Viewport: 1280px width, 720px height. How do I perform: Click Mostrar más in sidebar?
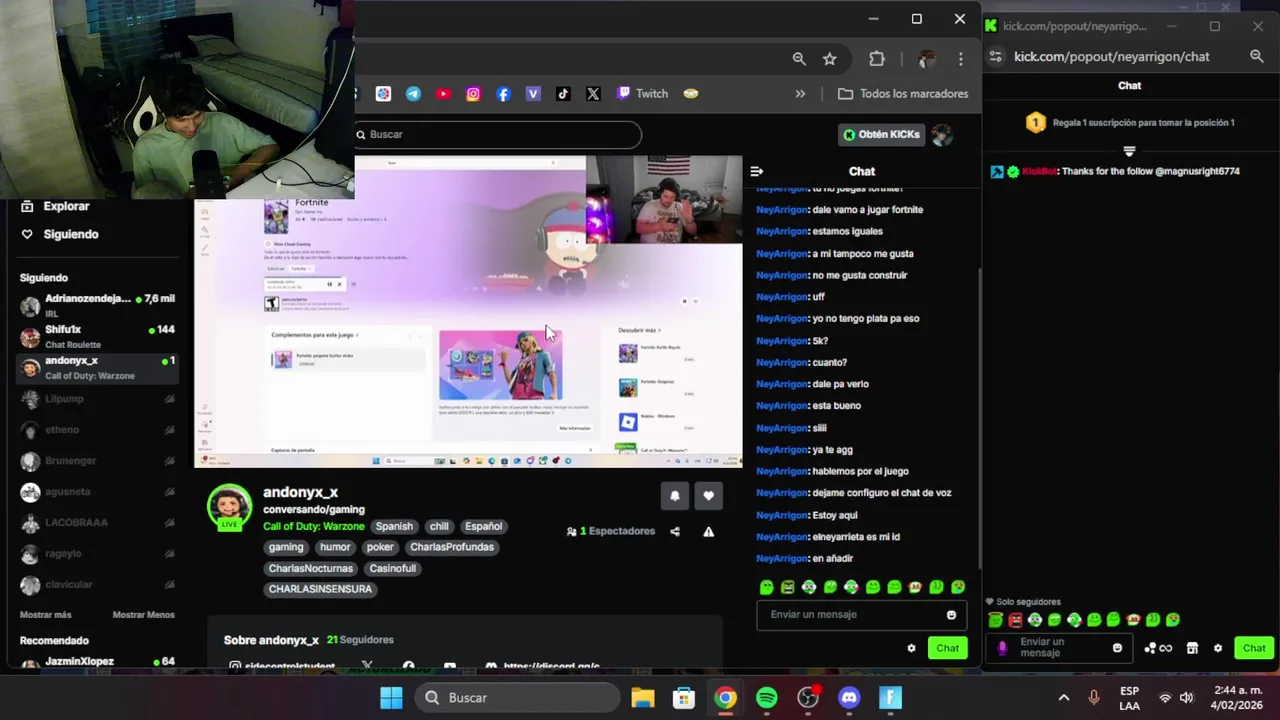click(46, 615)
